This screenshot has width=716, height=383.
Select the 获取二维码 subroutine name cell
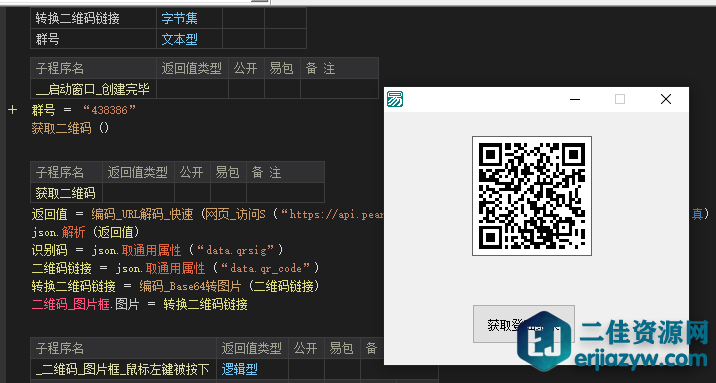pyautogui.click(x=67, y=193)
